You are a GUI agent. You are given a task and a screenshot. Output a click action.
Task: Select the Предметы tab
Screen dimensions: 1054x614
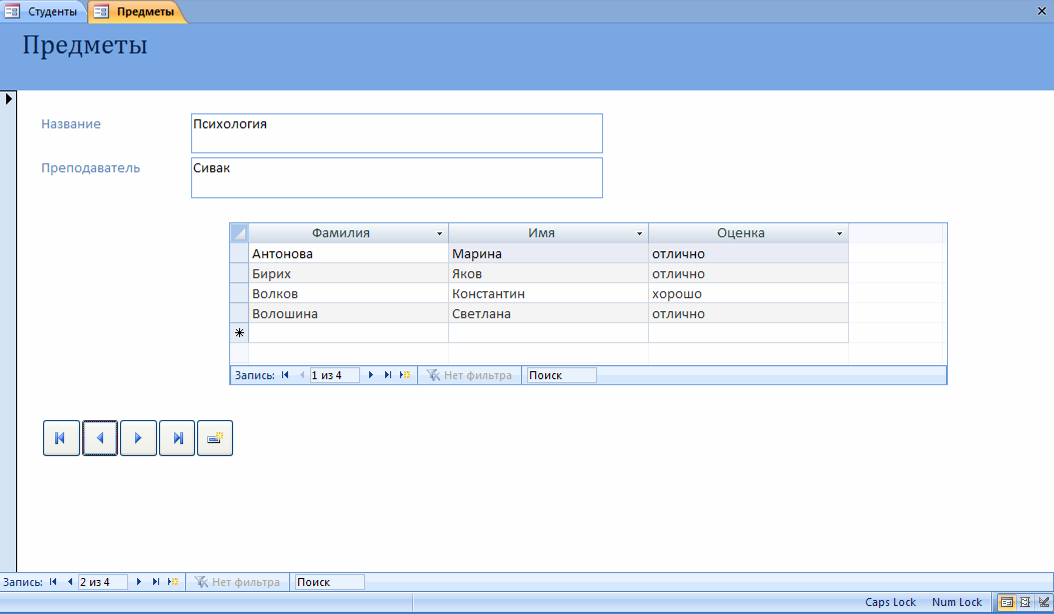point(137,11)
